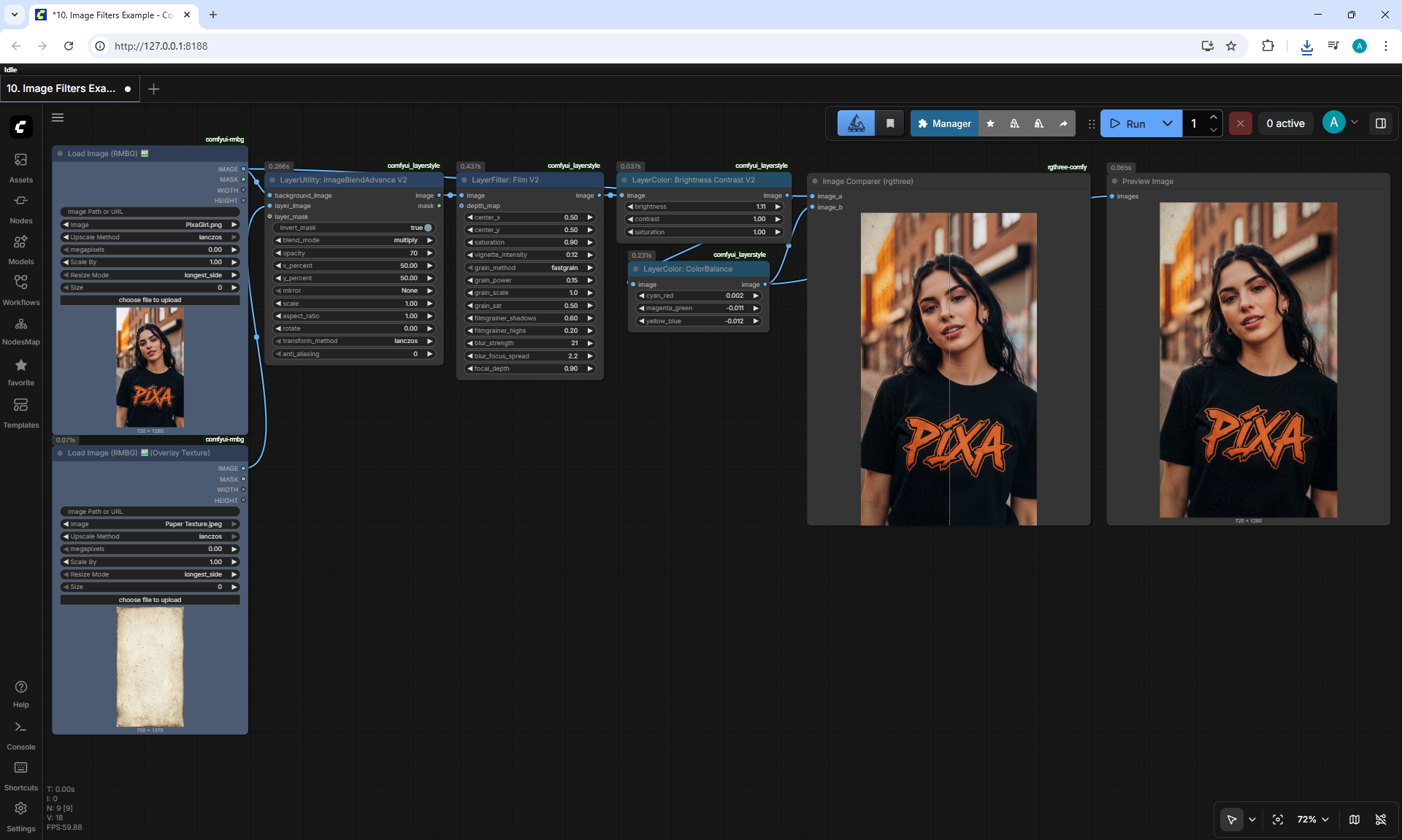Viewport: 1402px width, 840px height.
Task: Click the fit view icon in bottom toolbar
Action: tap(1278, 820)
